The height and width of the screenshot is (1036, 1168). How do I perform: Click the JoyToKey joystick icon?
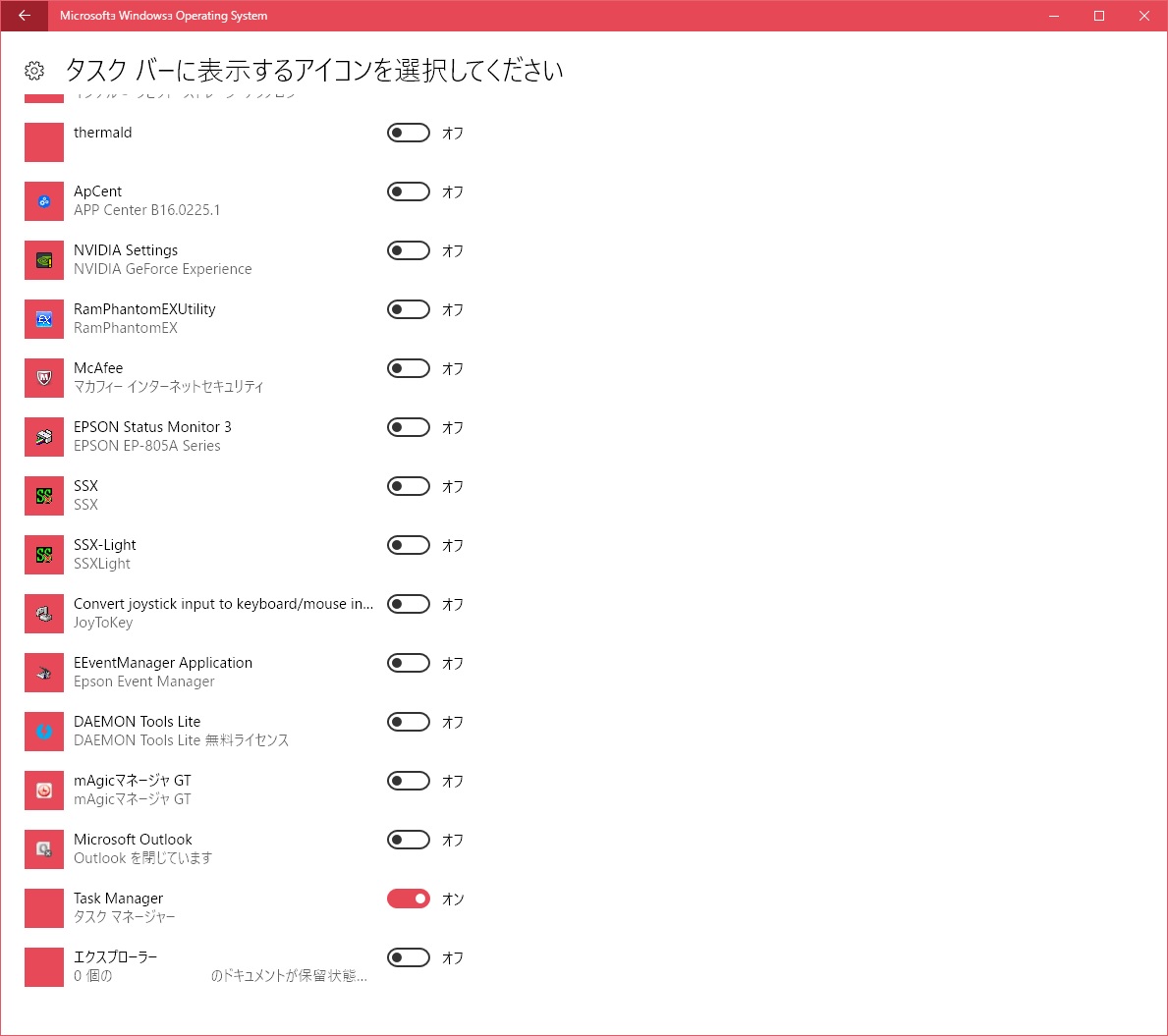point(44,614)
